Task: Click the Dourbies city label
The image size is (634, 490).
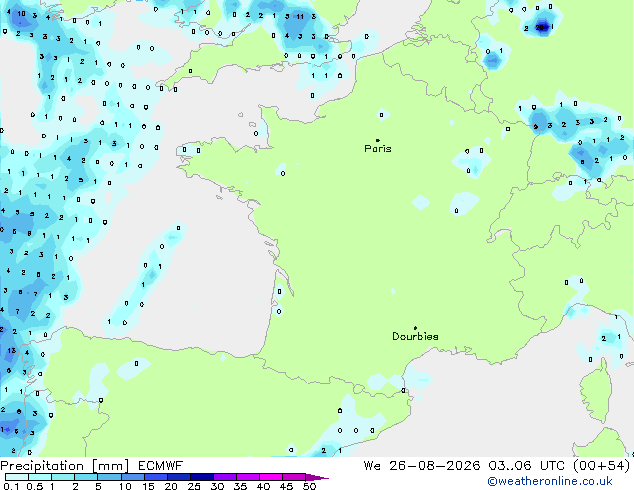Action: pos(415,336)
